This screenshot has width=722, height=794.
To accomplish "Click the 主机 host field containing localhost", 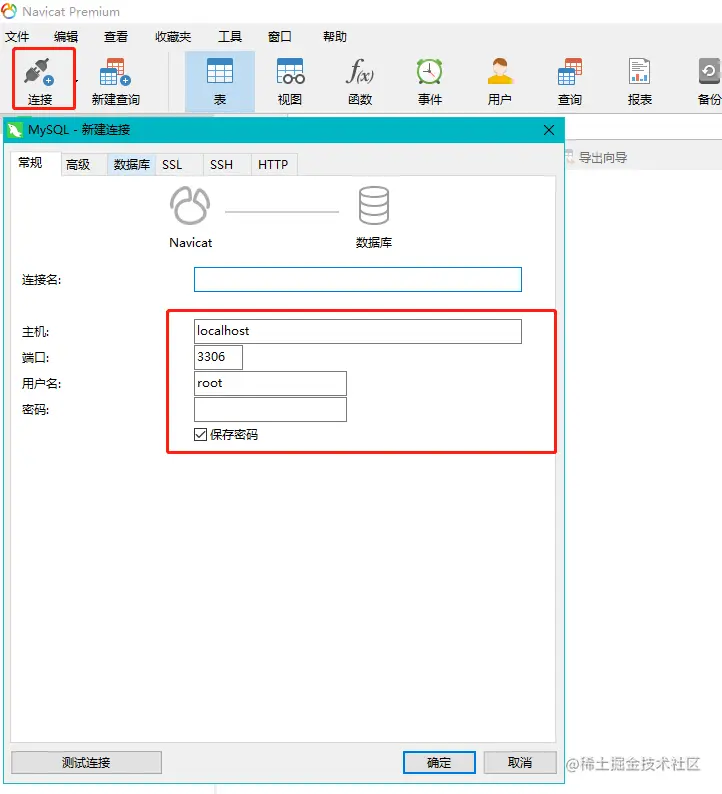I will (357, 331).
